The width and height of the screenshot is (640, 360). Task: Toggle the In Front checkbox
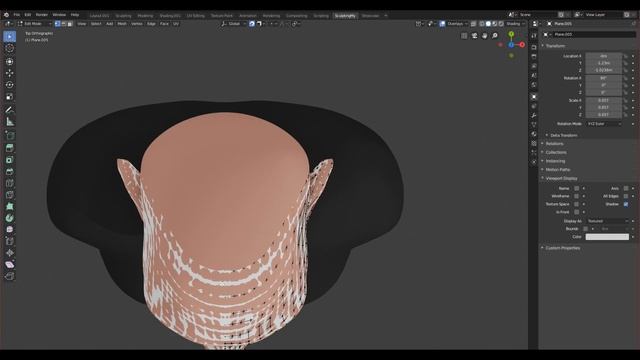pos(576,212)
